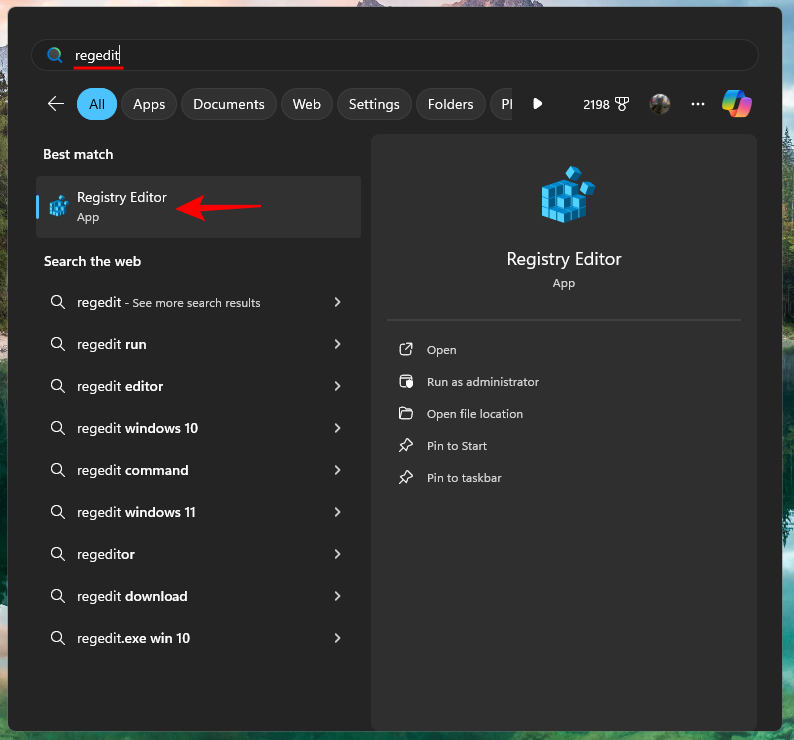Expand chevron for 'regedit download'

[338, 596]
